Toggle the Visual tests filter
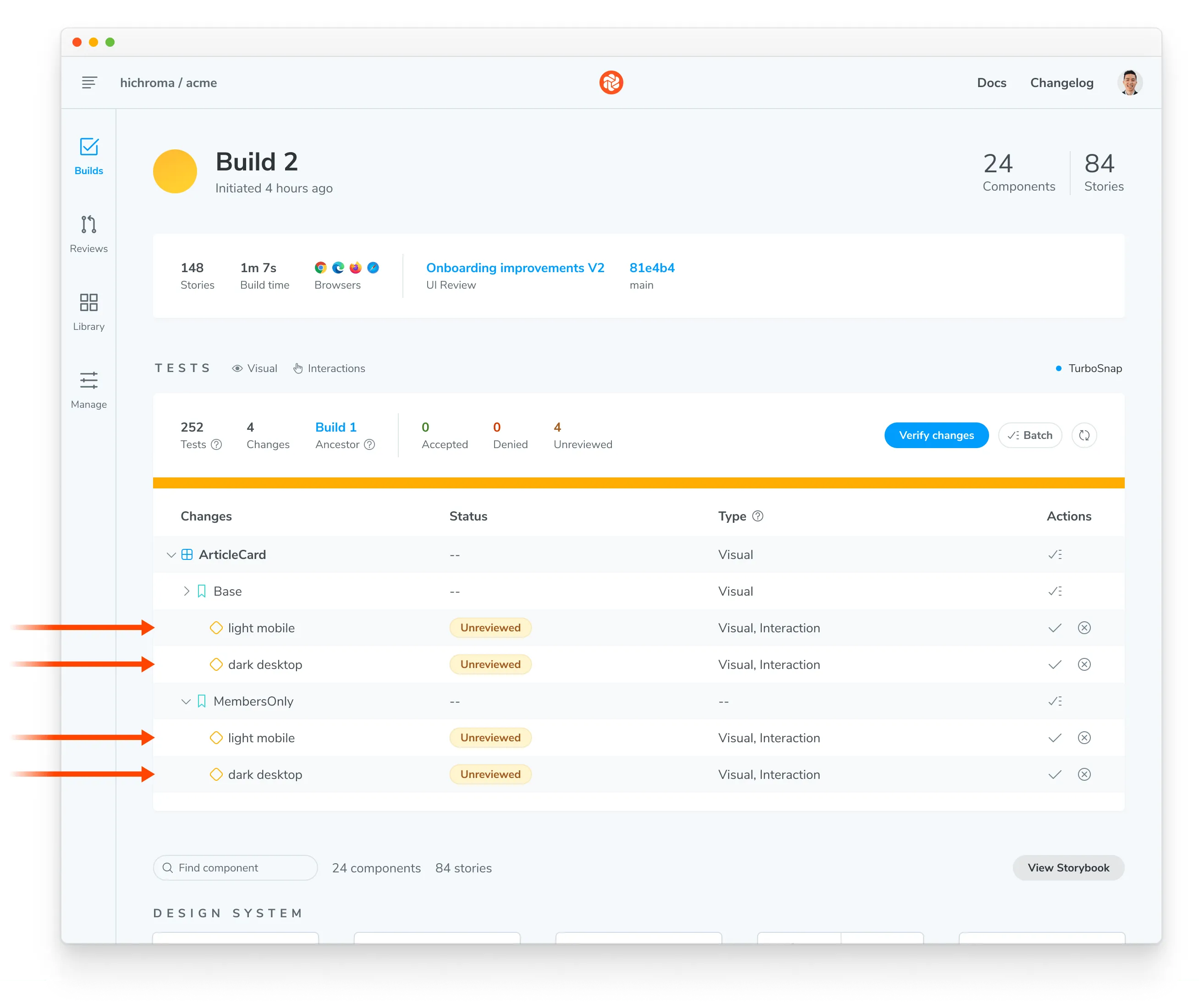1199x1008 pixels. [x=254, y=368]
